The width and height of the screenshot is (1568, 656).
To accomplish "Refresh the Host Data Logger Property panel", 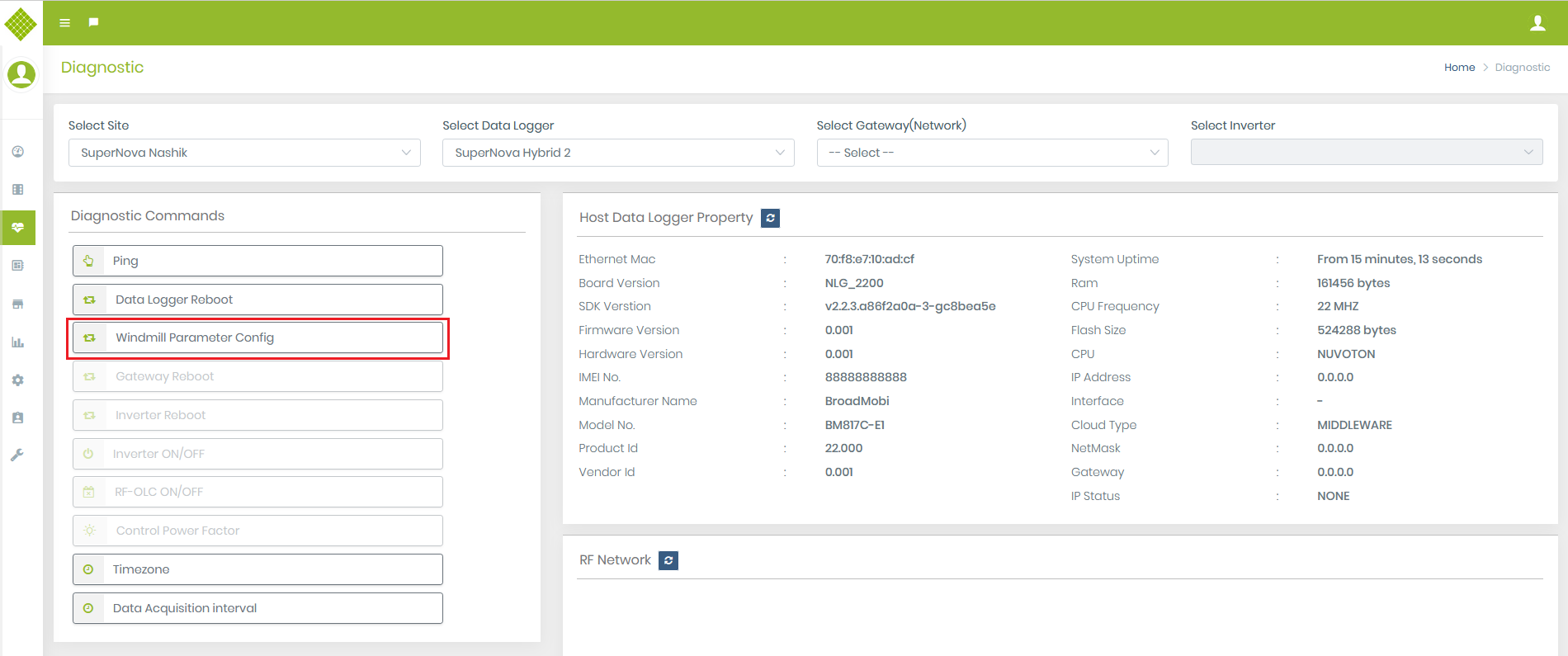I will pos(770,218).
